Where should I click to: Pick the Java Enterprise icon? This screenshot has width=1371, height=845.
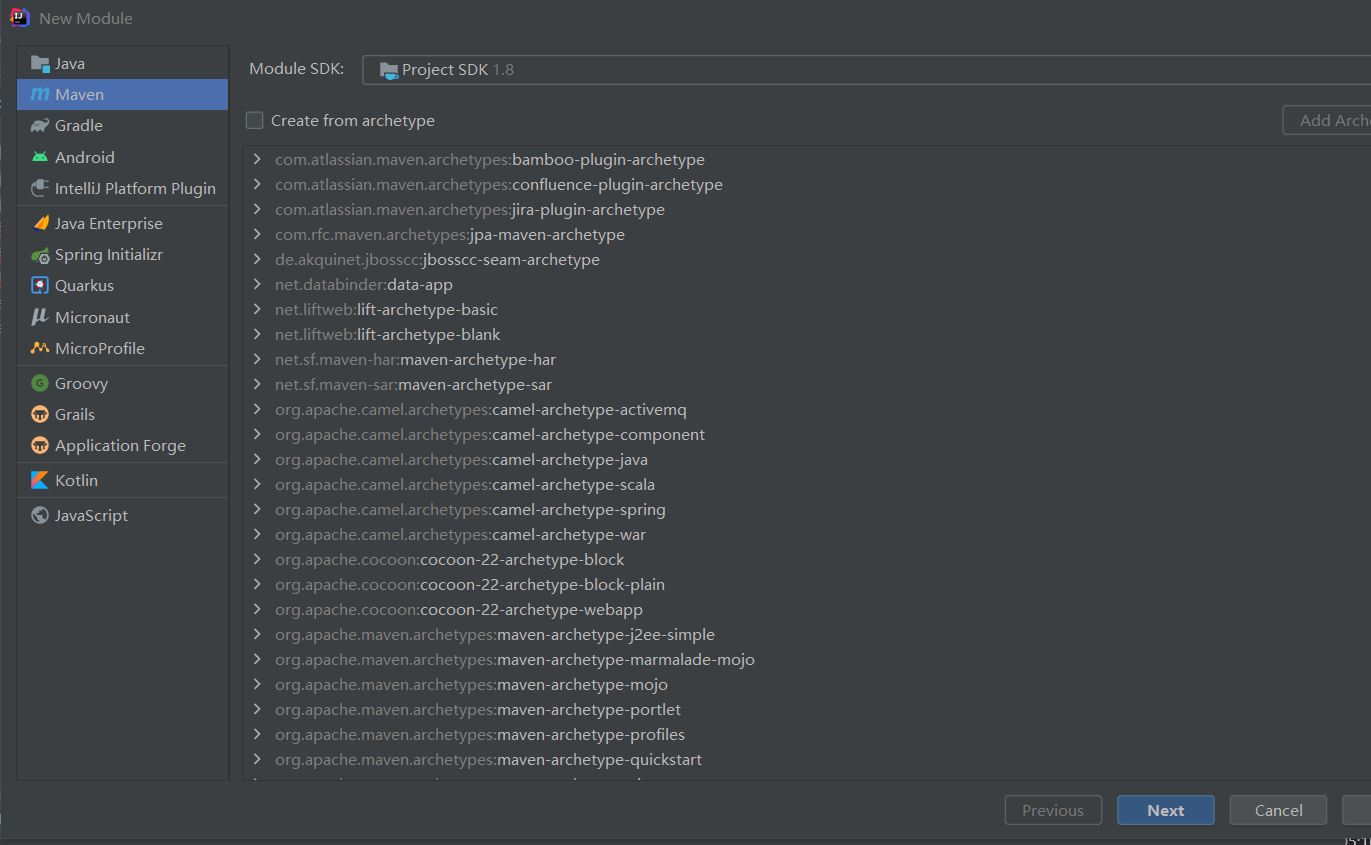[x=40, y=223]
